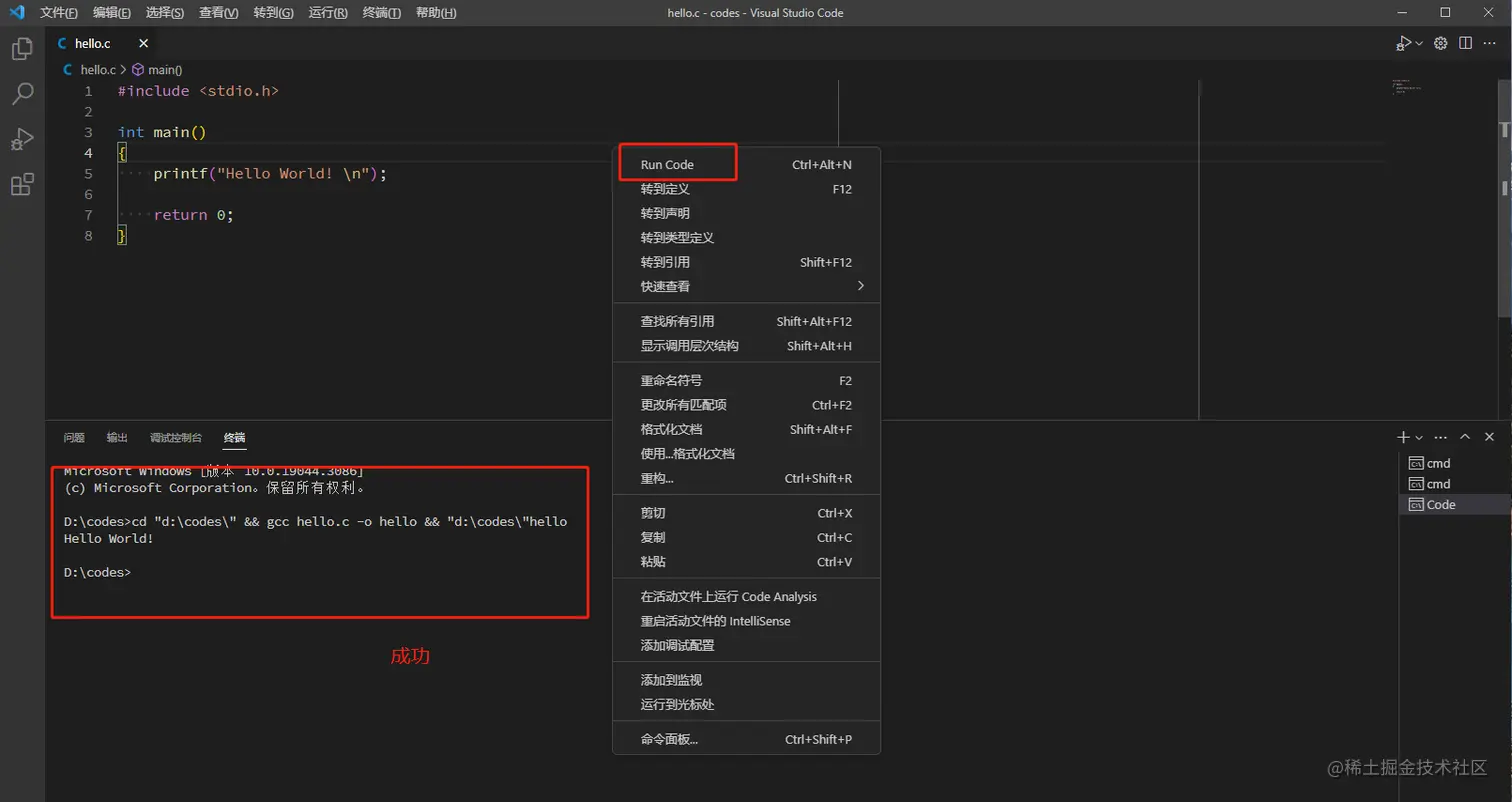Open the 转到(G) menu
Screen dimensions: 1512x802
[x=274, y=13]
